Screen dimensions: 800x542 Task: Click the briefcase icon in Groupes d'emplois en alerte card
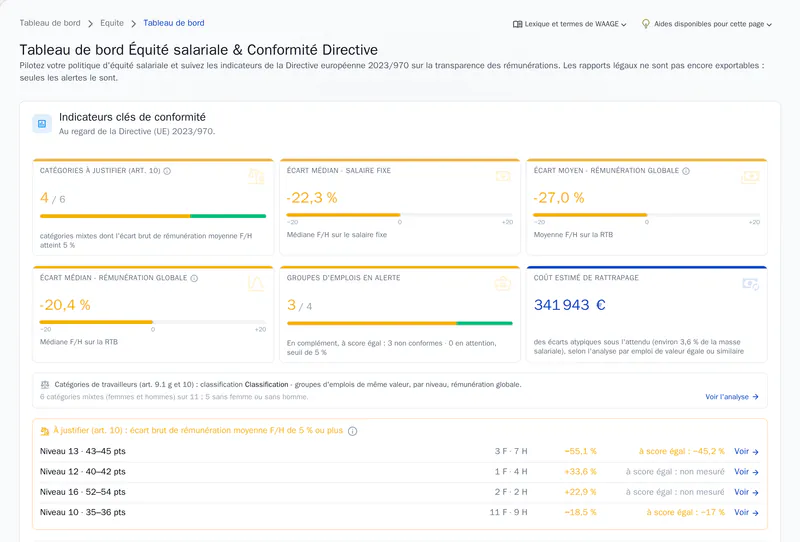[503, 283]
